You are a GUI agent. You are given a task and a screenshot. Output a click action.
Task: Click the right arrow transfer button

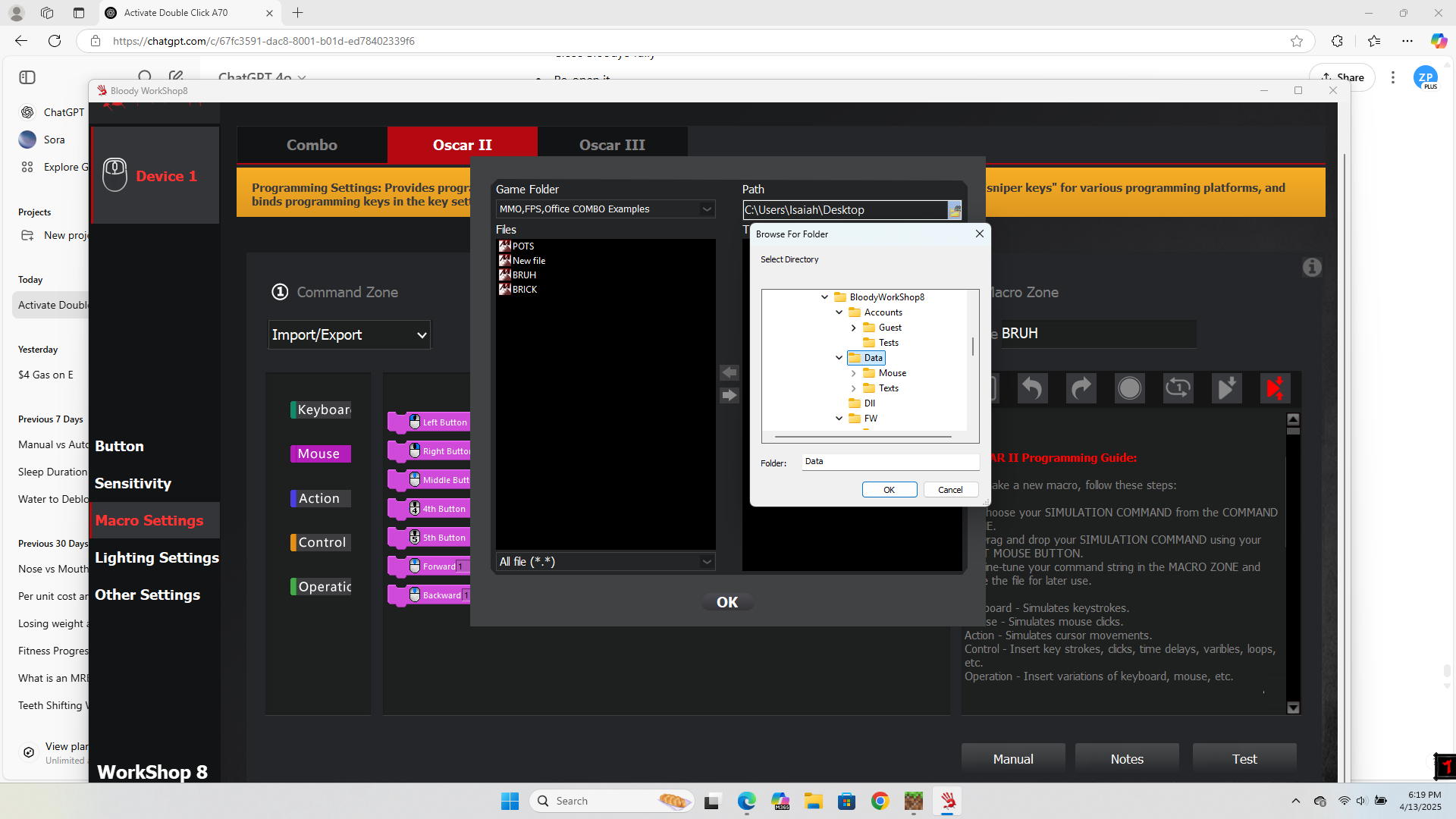(729, 395)
